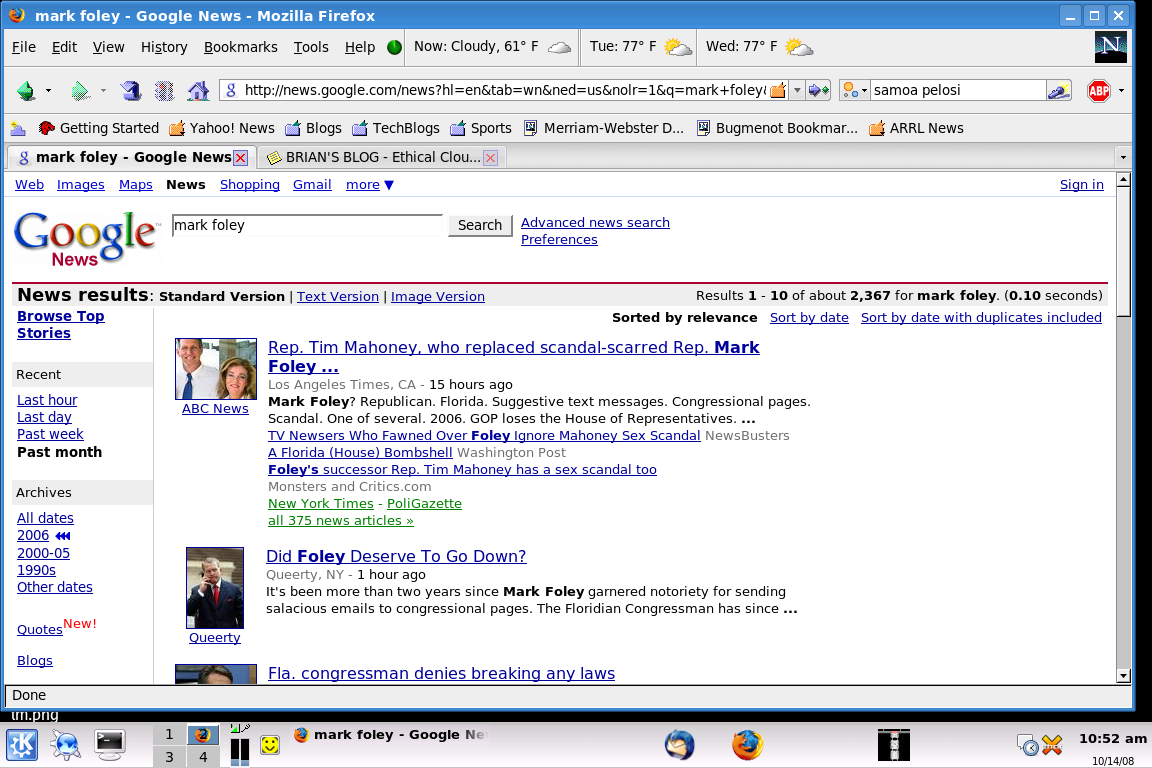Launch the Konsole terminal taskbar icon
The height and width of the screenshot is (768, 1152).
[x=109, y=745]
